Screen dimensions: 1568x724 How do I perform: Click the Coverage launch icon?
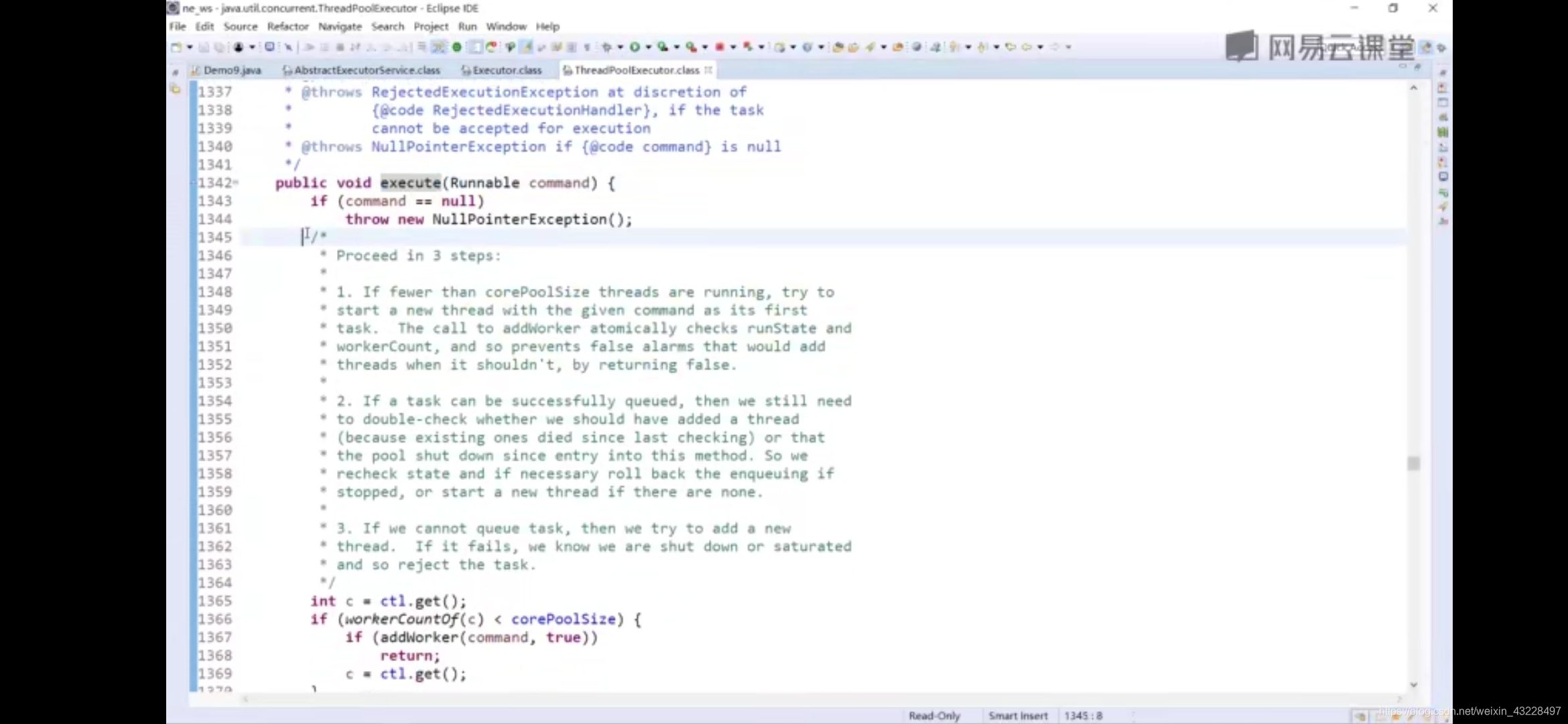[x=663, y=47]
